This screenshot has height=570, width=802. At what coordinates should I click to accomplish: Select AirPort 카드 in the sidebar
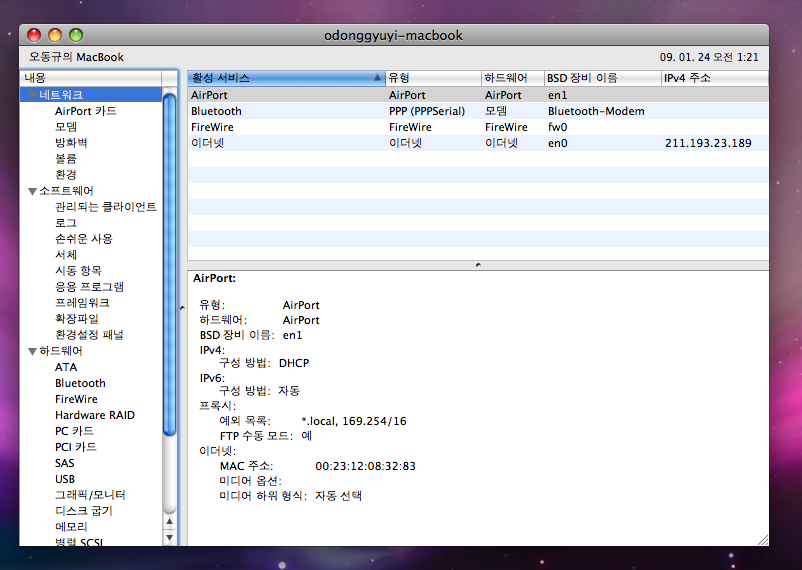click(86, 111)
